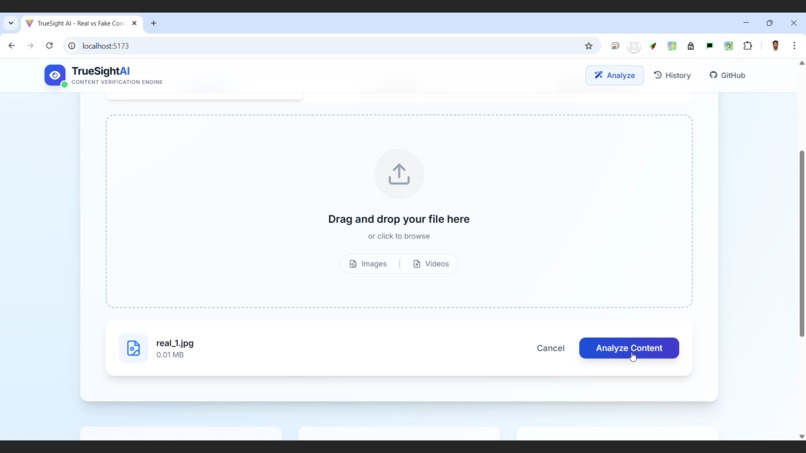The width and height of the screenshot is (806, 453).
Task: Click the black rectangle extension icon
Action: 709,46
